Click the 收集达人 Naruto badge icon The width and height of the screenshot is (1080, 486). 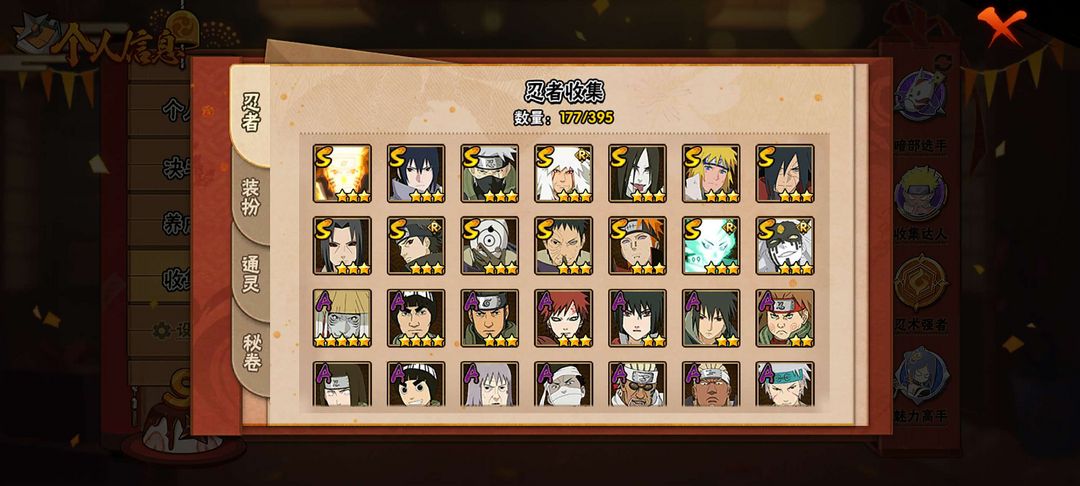pos(921,193)
